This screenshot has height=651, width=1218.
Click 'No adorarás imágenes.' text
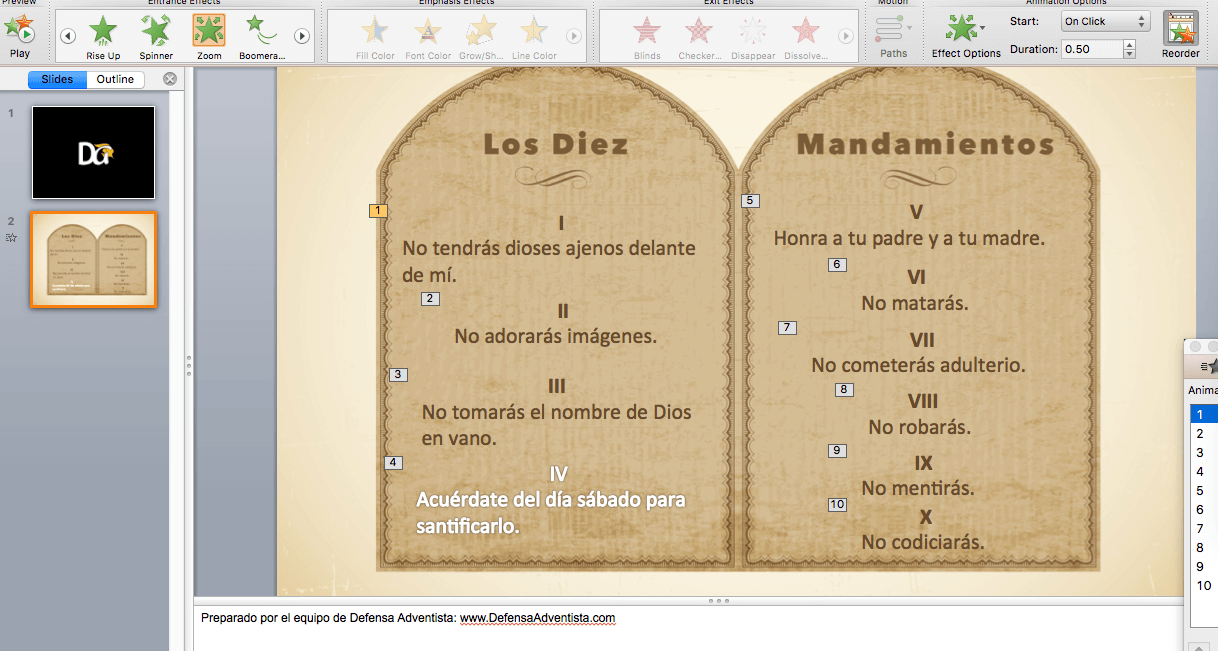(x=556, y=336)
